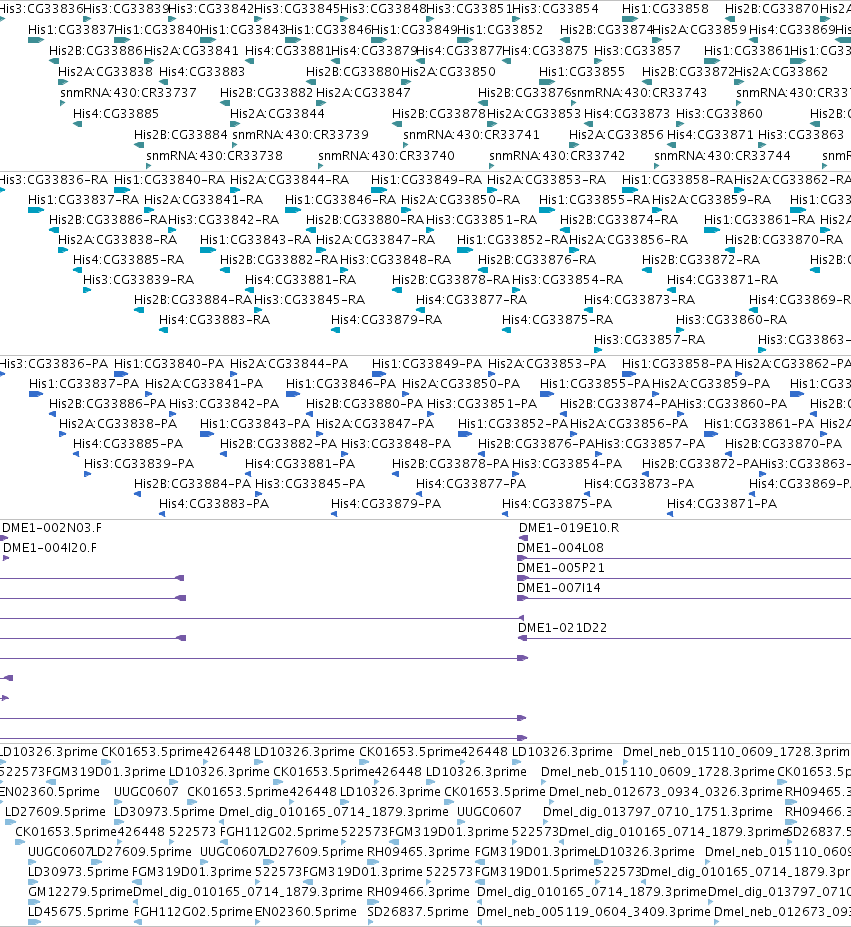Open the His2B:CG33870-RA transcript label
851x927 pixels.
pyautogui.click(x=784, y=240)
